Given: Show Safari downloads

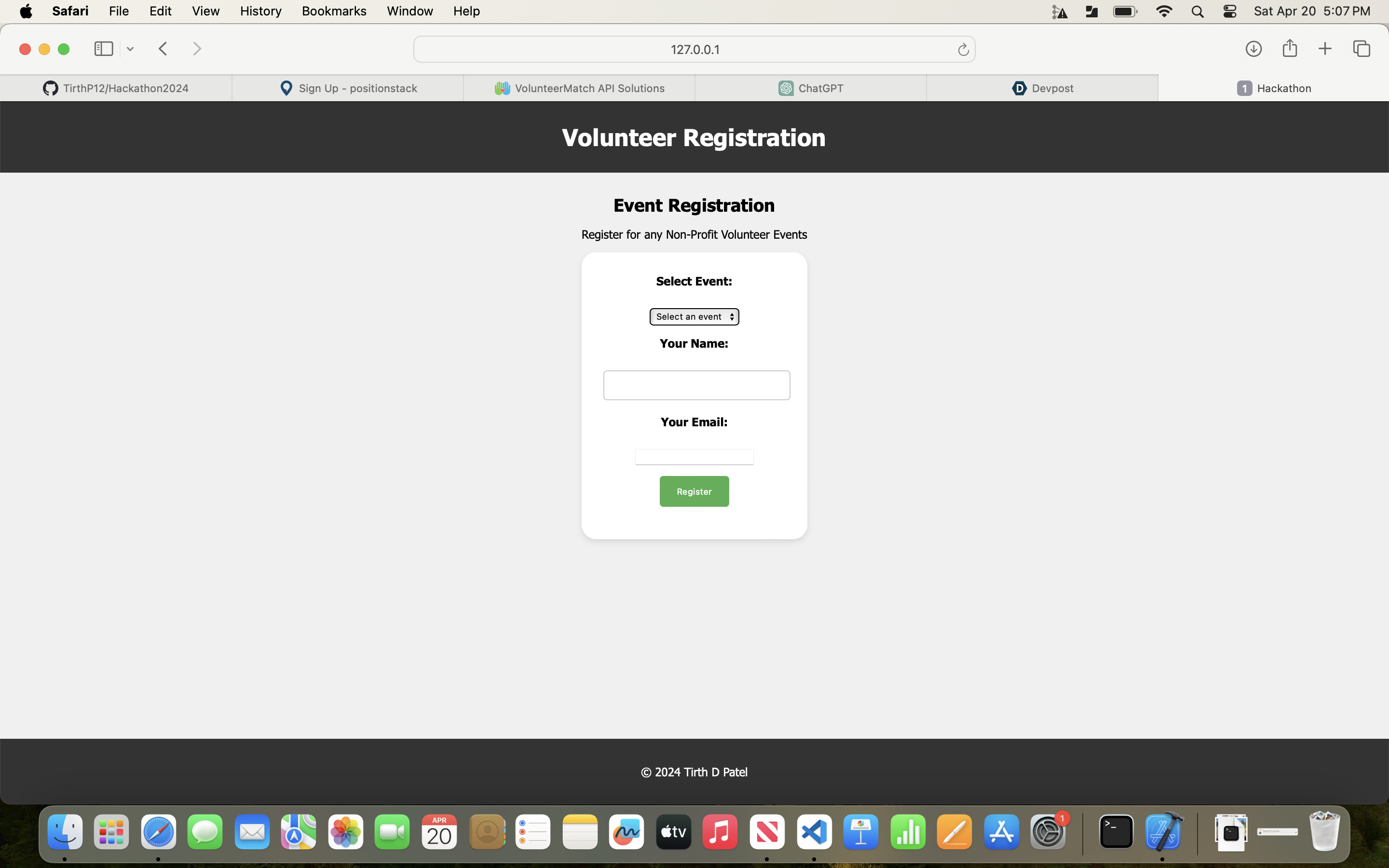Looking at the screenshot, I should point(1253,49).
